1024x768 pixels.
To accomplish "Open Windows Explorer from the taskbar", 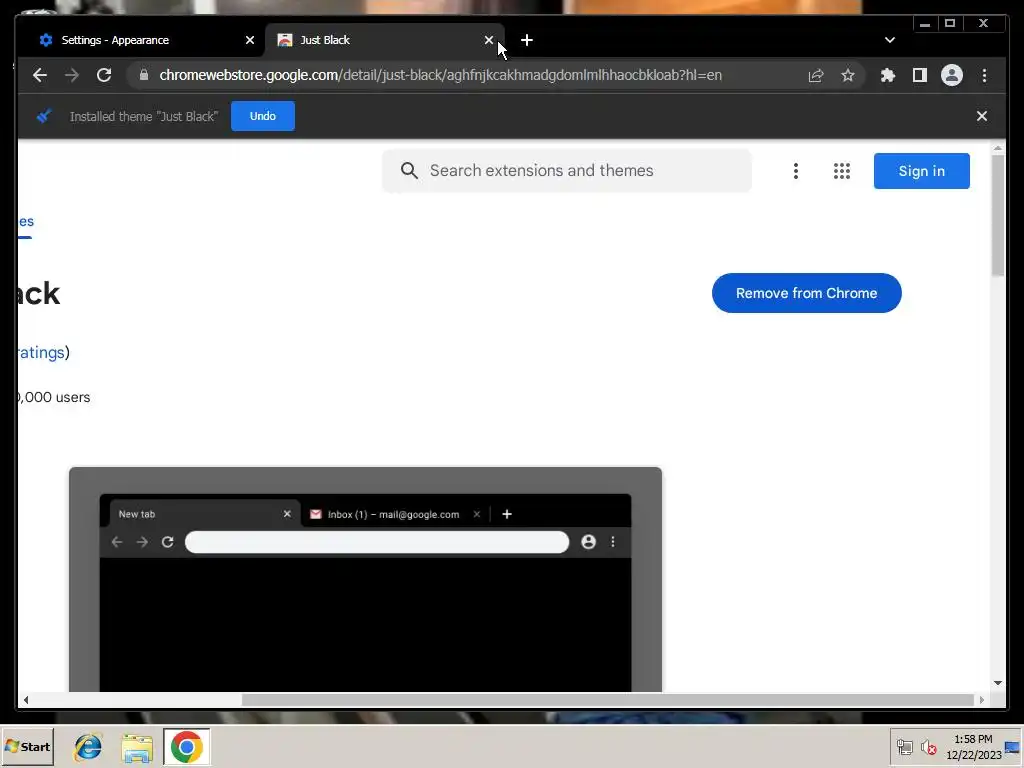I will click(x=137, y=747).
